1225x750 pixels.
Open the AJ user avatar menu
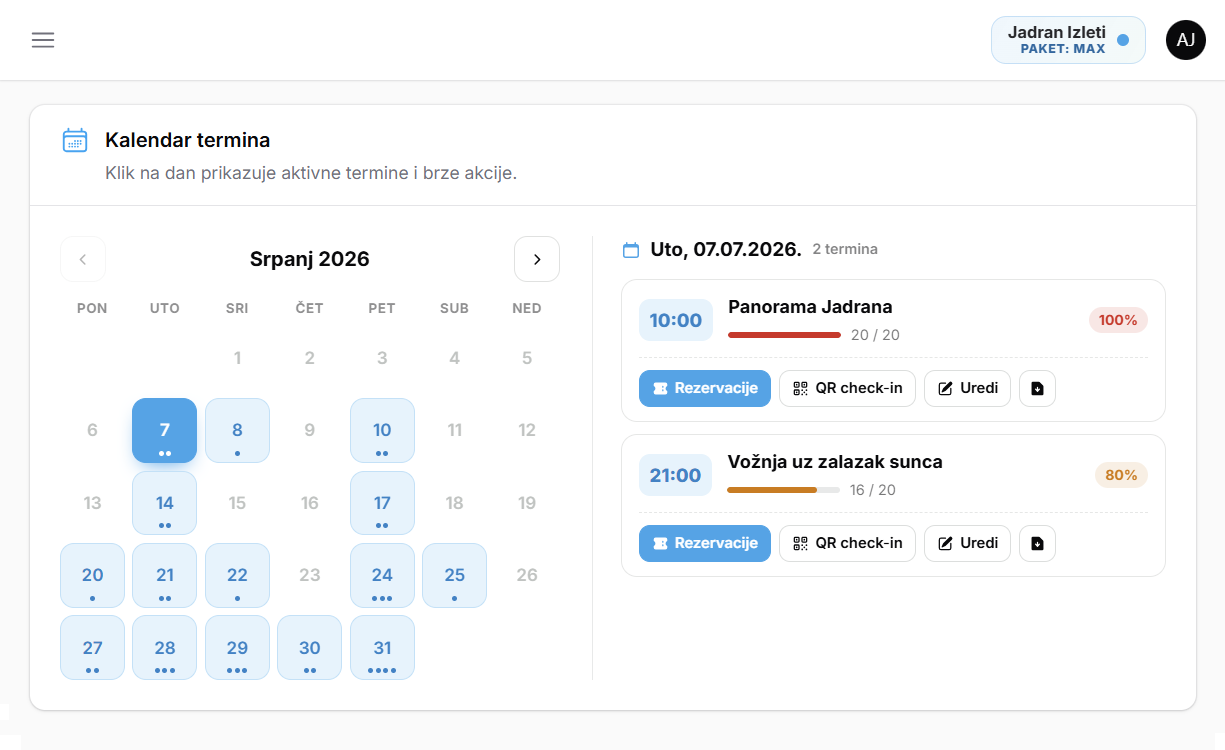[x=1186, y=40]
